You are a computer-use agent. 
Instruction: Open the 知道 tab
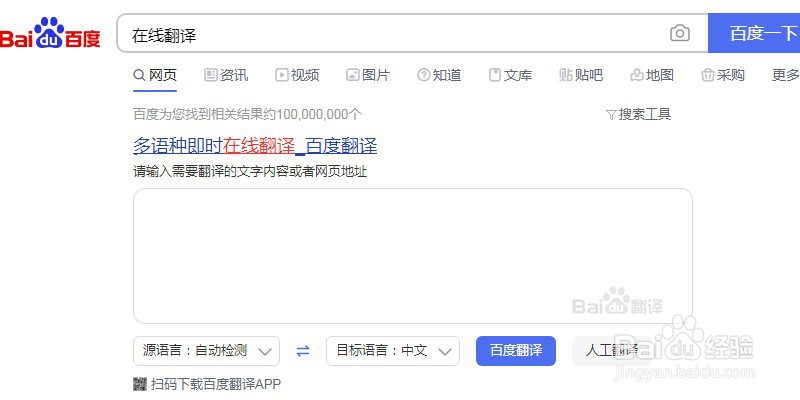pyautogui.click(x=439, y=76)
